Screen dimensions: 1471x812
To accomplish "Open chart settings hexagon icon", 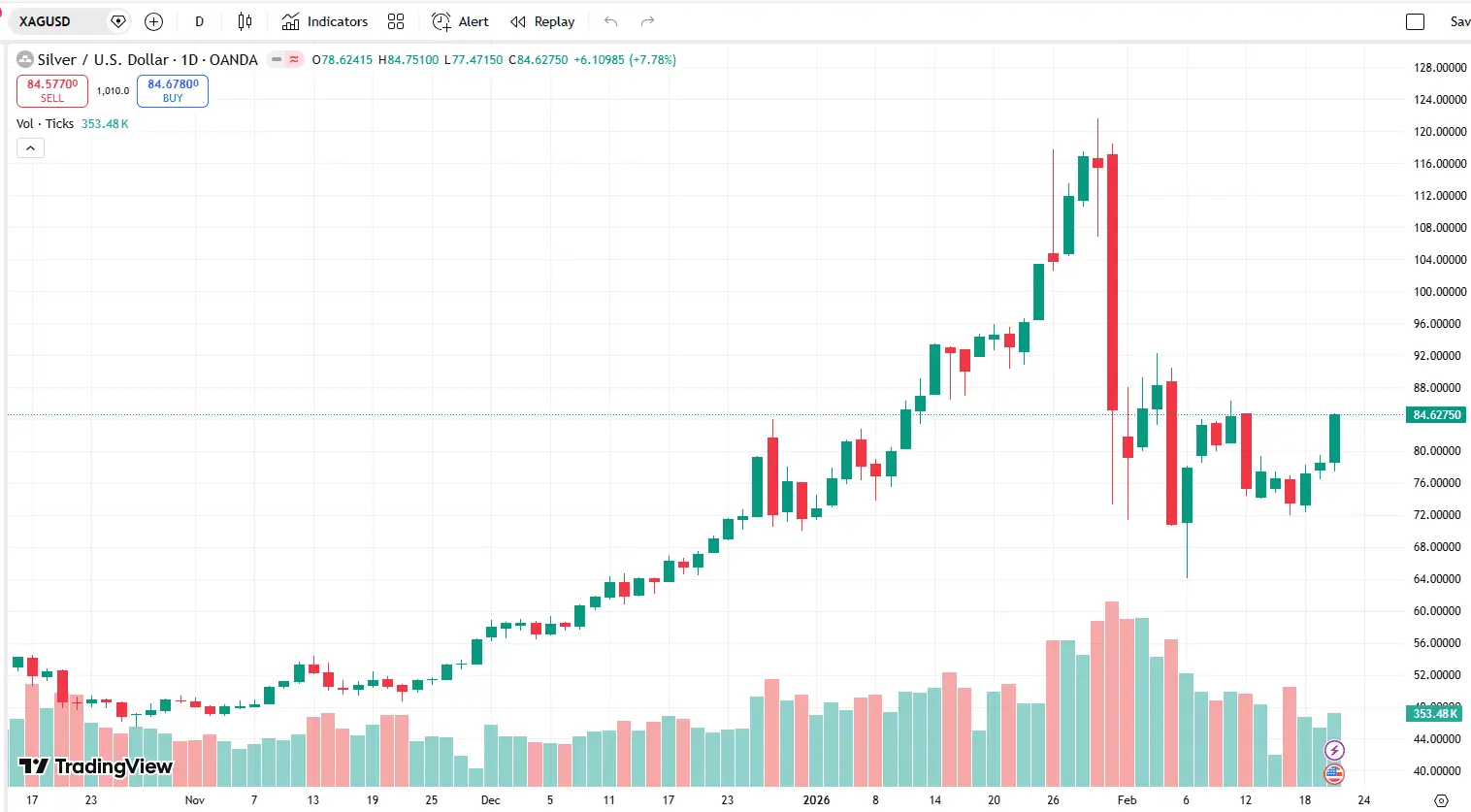I will pyautogui.click(x=1441, y=800).
